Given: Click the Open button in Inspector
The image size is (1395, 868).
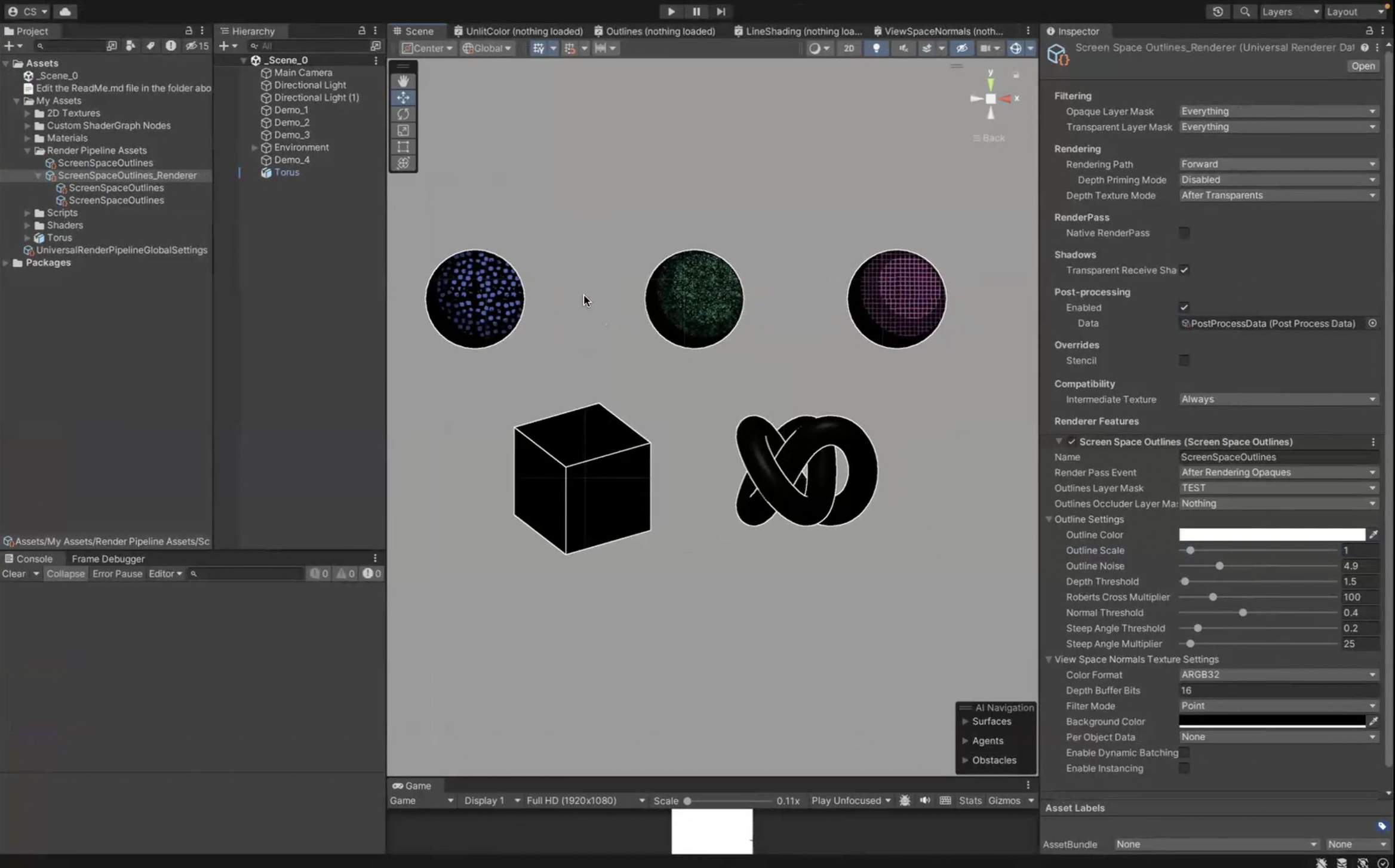Looking at the screenshot, I should (1363, 66).
